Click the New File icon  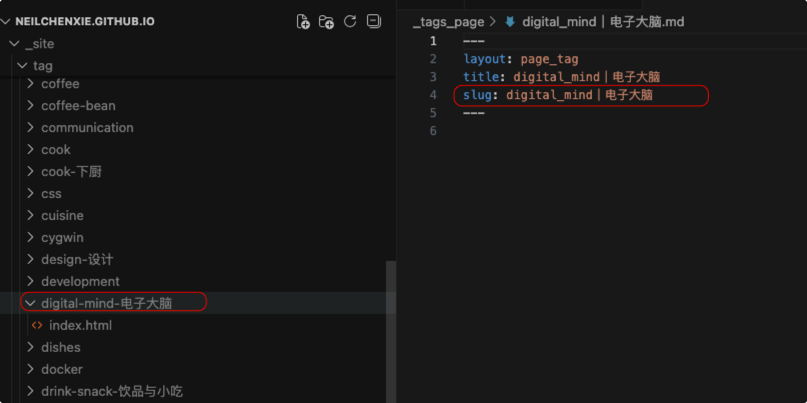coord(303,21)
